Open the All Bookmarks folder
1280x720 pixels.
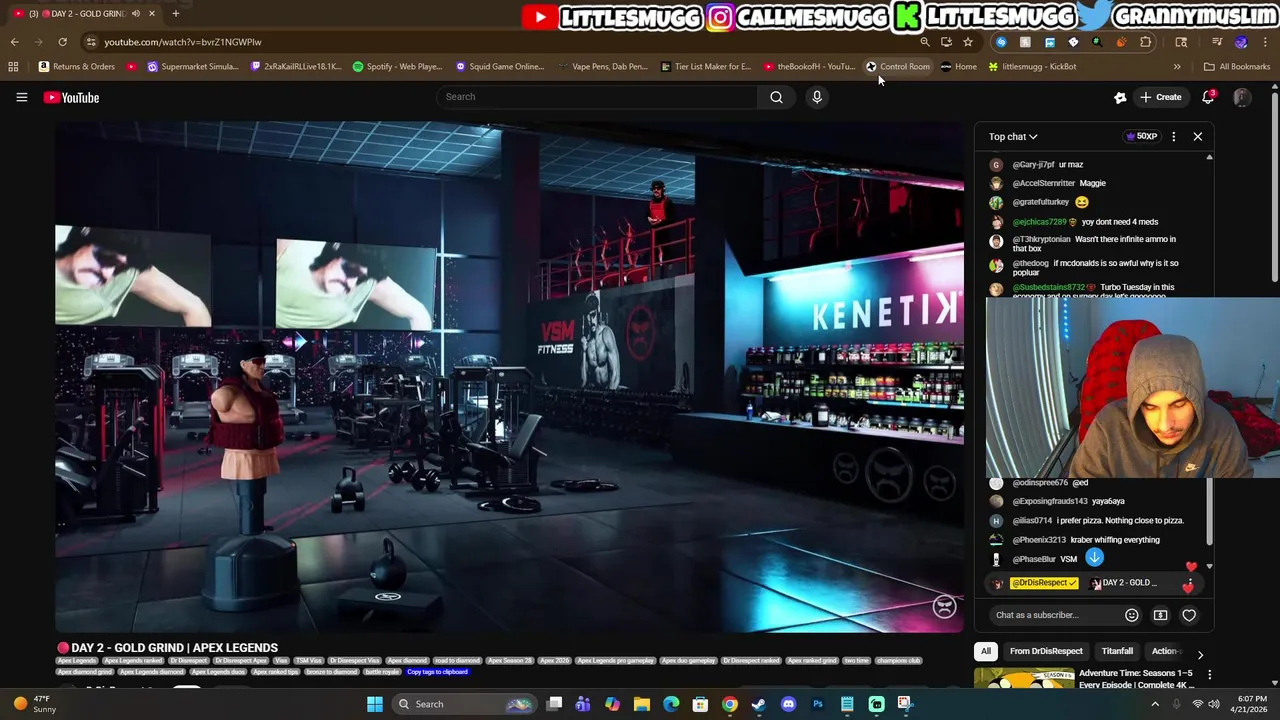(1237, 67)
